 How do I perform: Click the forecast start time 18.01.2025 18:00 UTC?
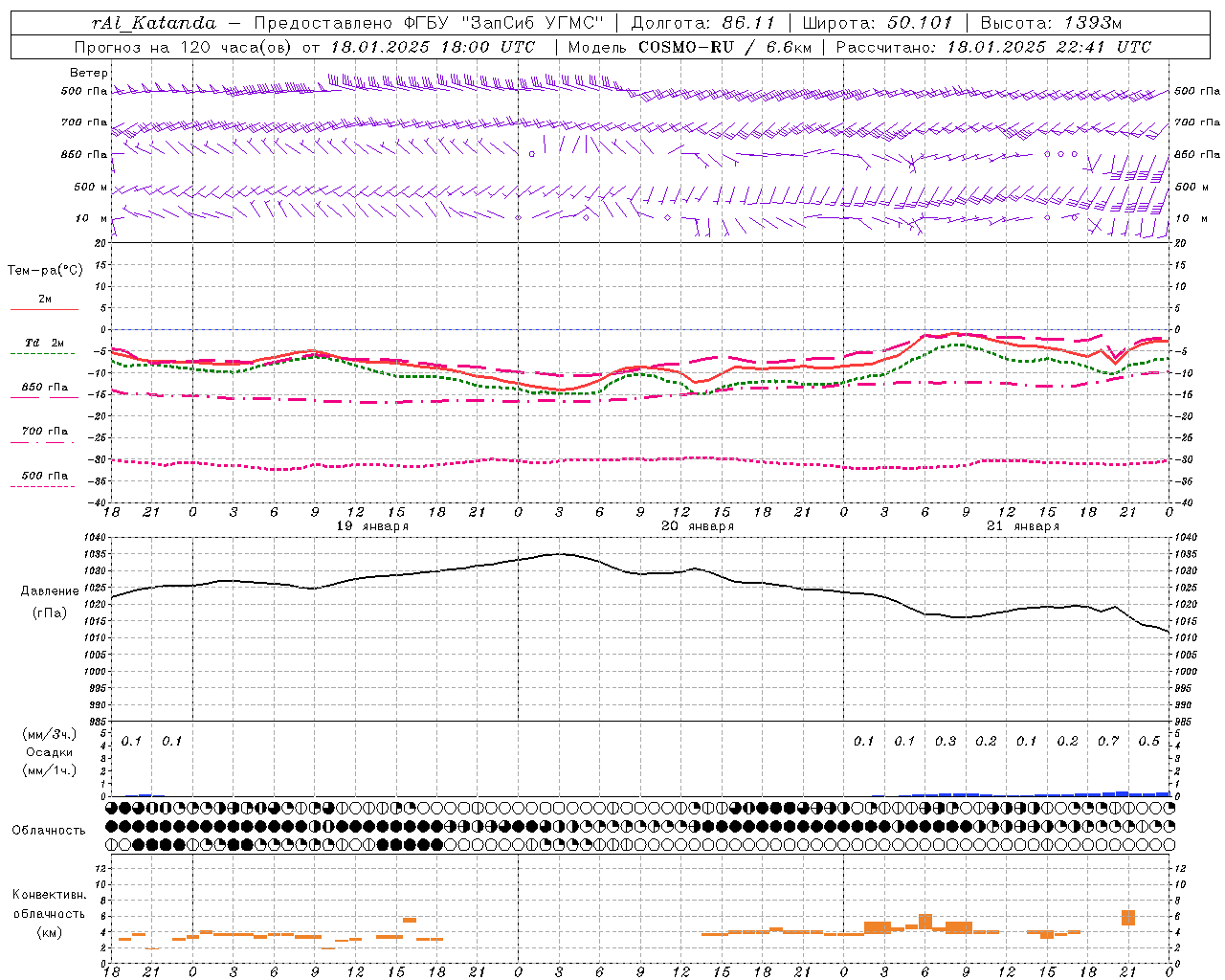[x=433, y=47]
